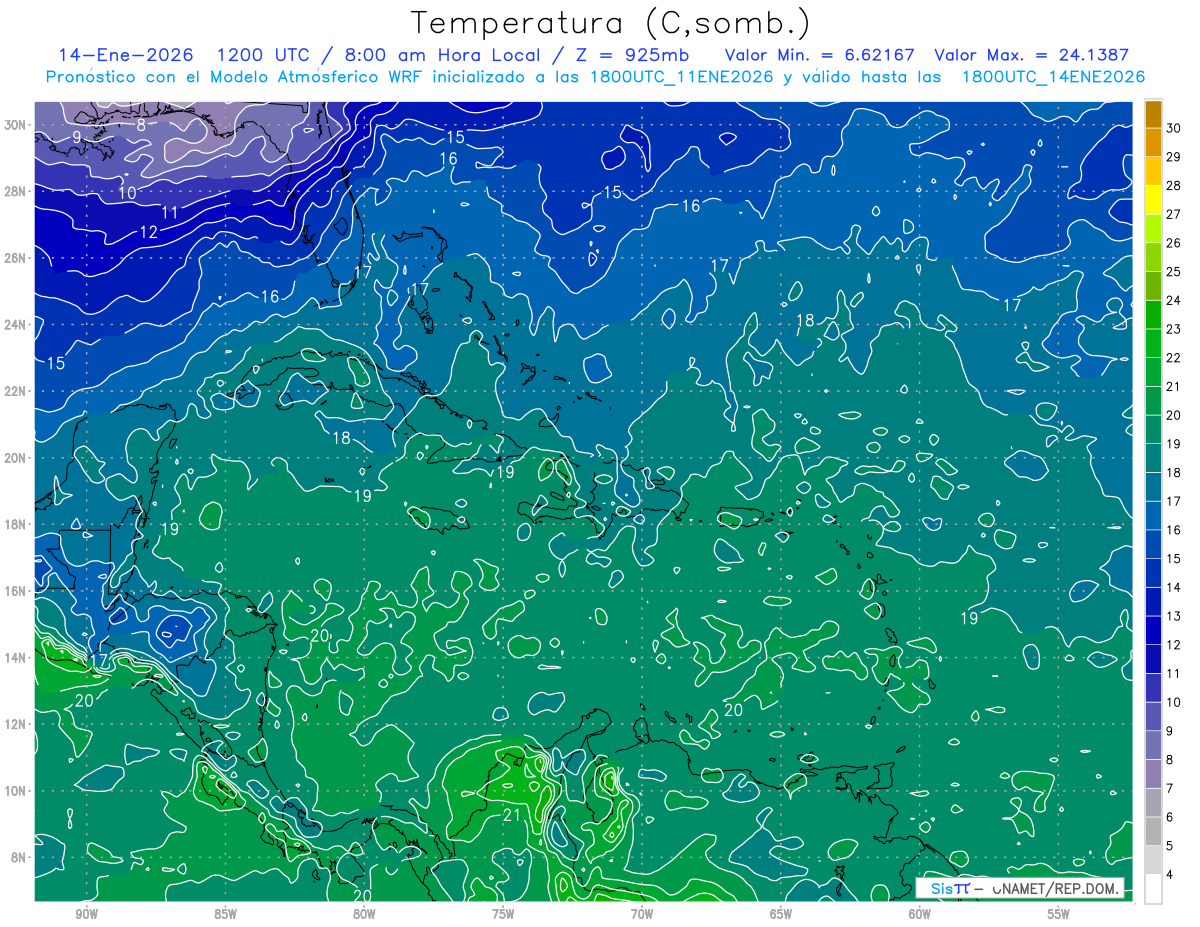Click contour label "9" on the map
Image resolution: width=1200 pixels, height=927 pixels.
click(x=76, y=137)
